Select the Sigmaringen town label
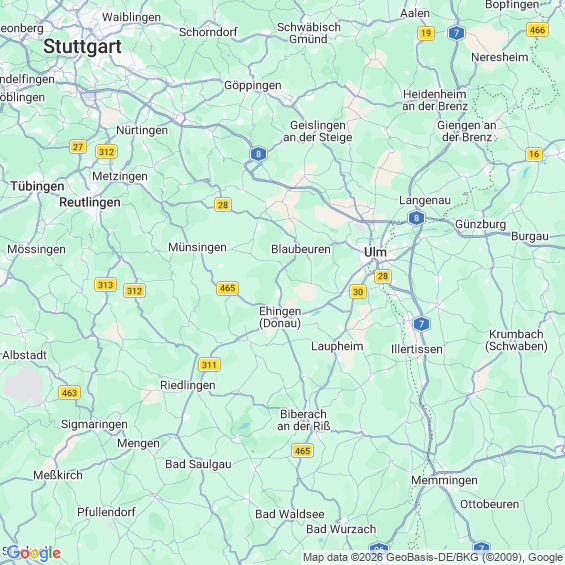Viewport: 565px width, 565px height. click(94, 424)
